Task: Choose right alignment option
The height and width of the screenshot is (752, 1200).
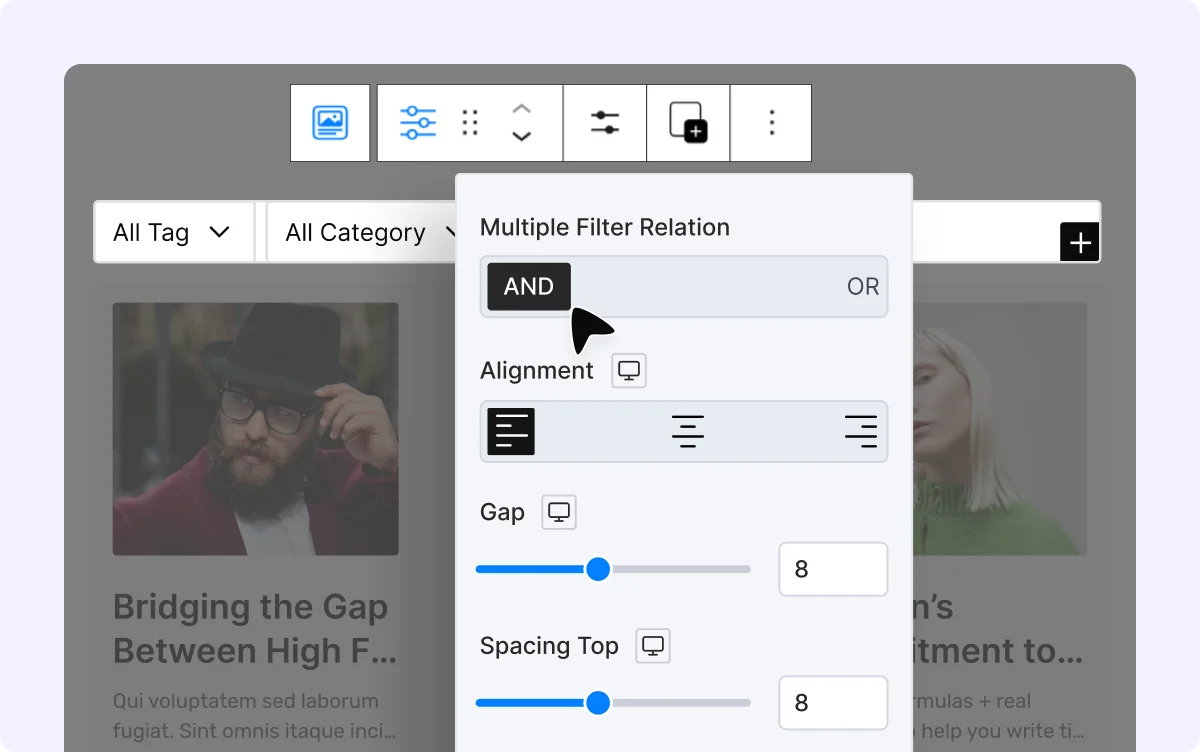Action: (860, 432)
